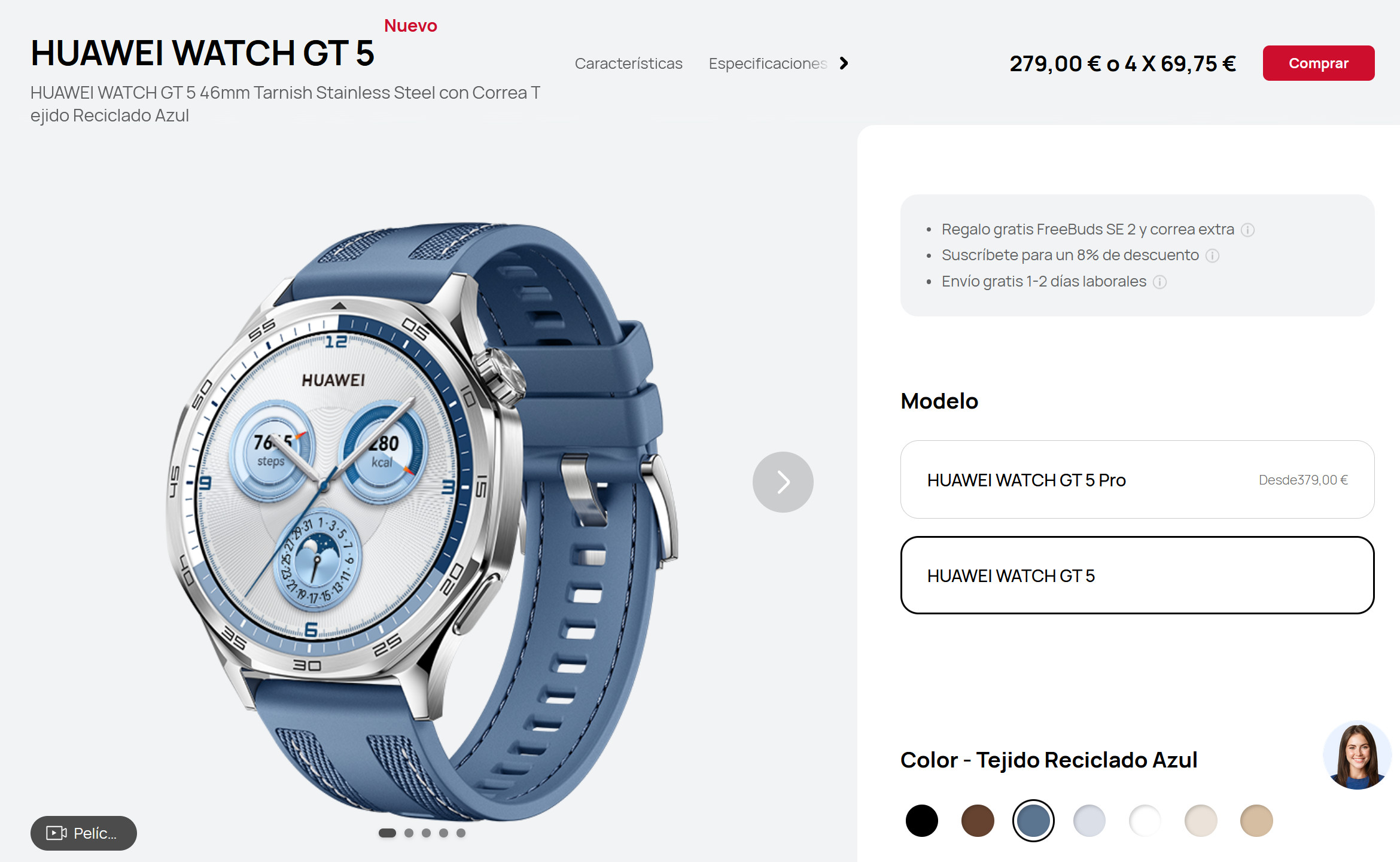This screenshot has height=862, width=1400.
Task: Choose the light gray-blue color swatch
Action: point(1089,821)
